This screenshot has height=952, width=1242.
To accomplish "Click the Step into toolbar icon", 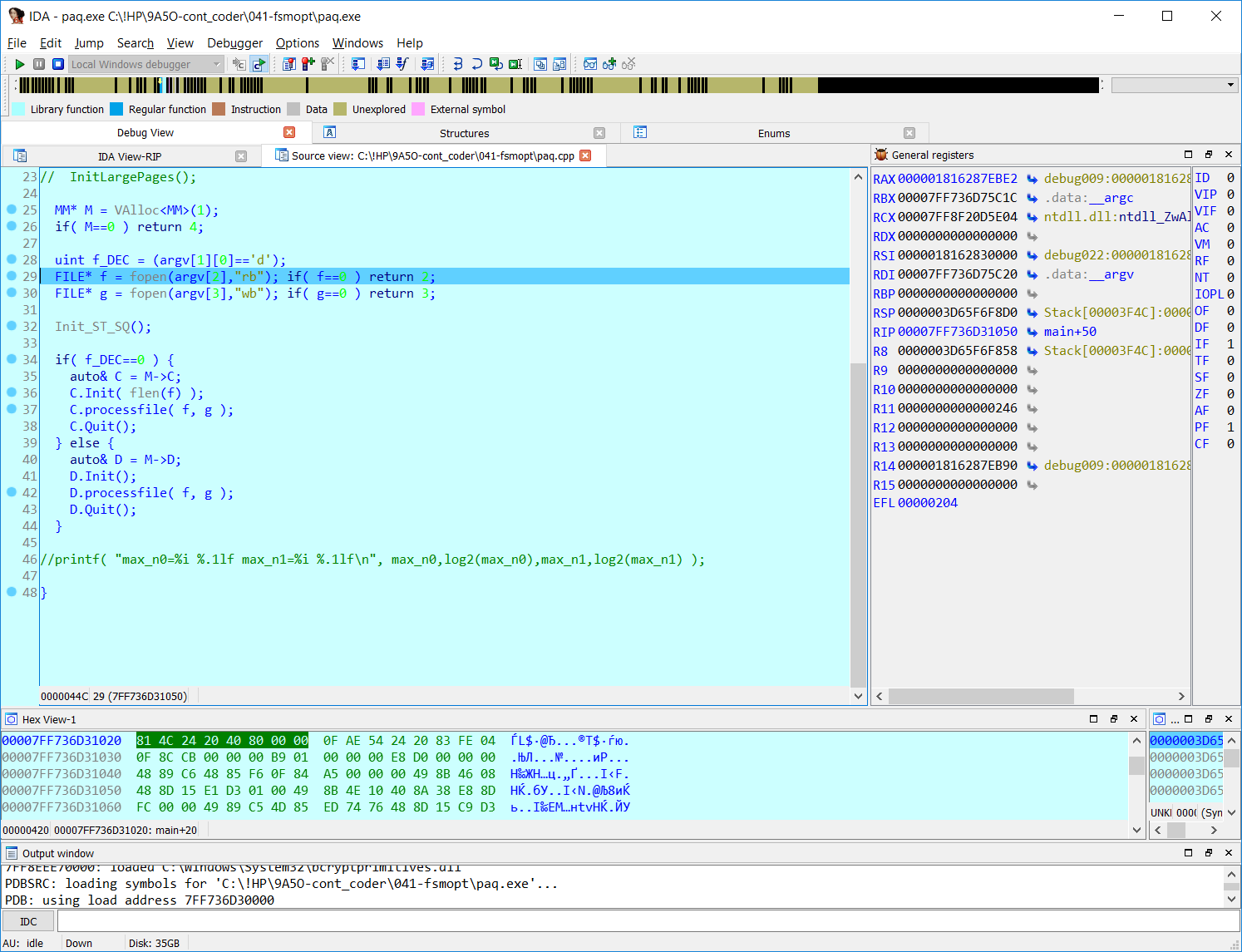I will pyautogui.click(x=457, y=64).
